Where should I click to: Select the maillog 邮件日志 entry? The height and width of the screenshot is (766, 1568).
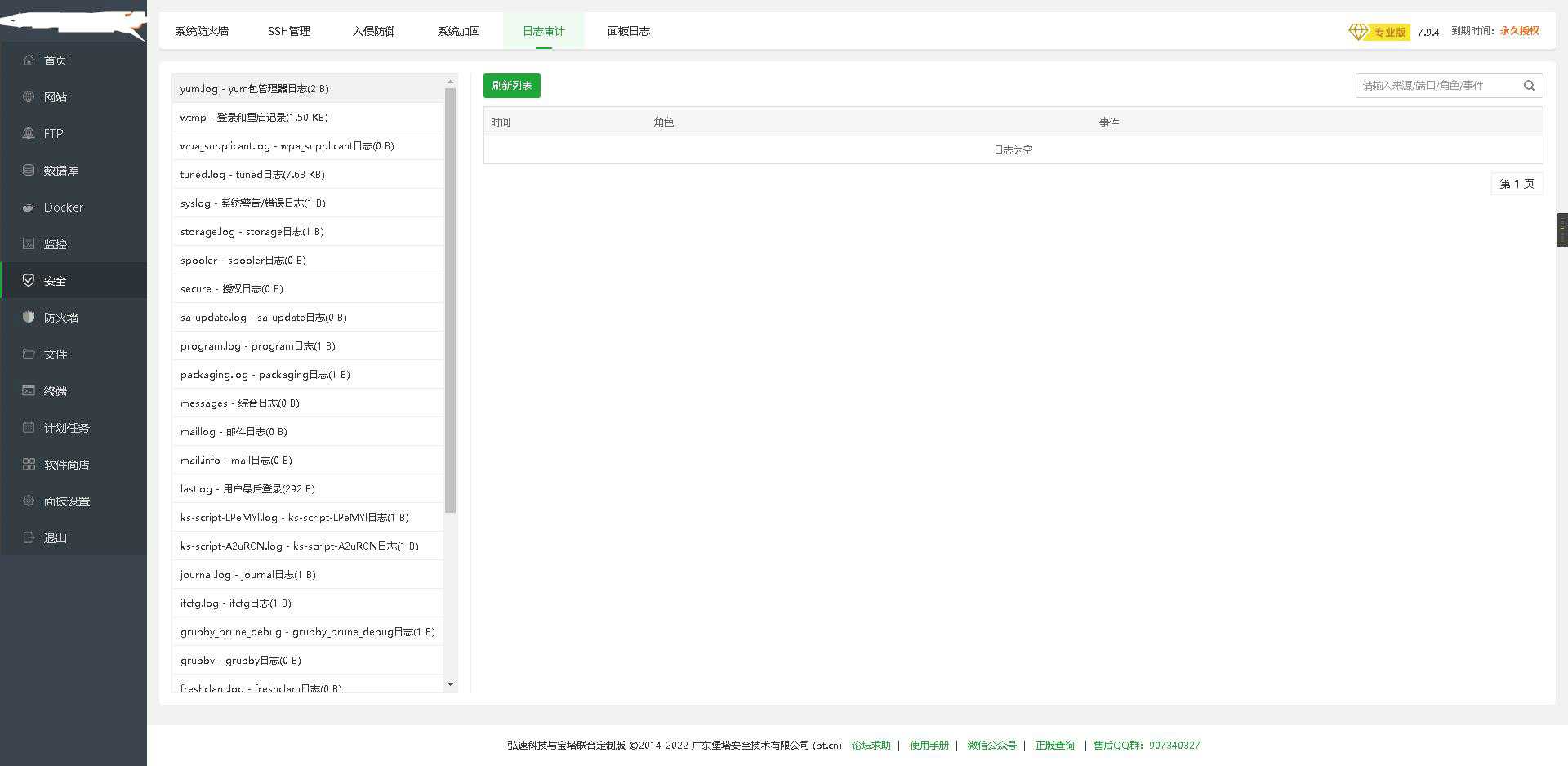point(308,431)
